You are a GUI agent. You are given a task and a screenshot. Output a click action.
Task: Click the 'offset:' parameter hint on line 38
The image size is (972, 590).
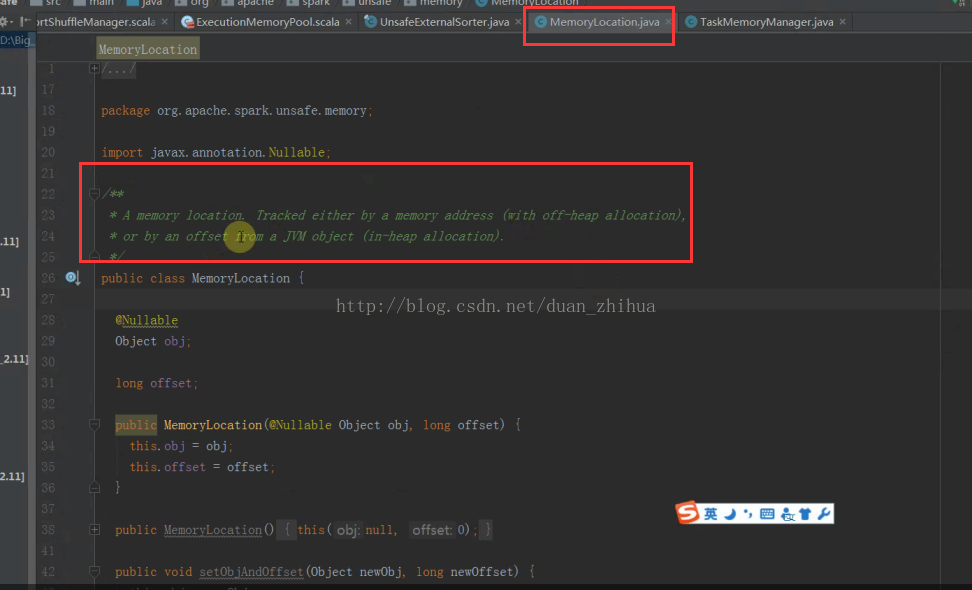tap(432, 530)
